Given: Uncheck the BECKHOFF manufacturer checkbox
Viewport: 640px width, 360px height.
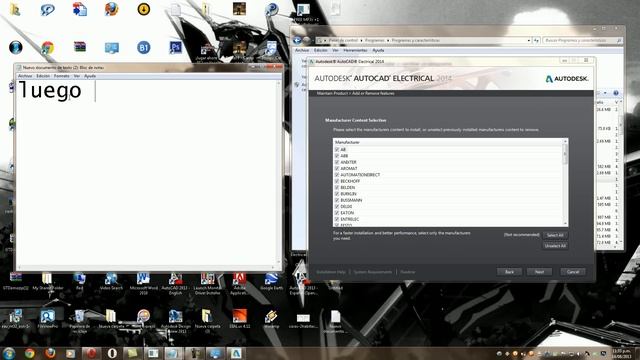Looking at the screenshot, I should 337,181.
